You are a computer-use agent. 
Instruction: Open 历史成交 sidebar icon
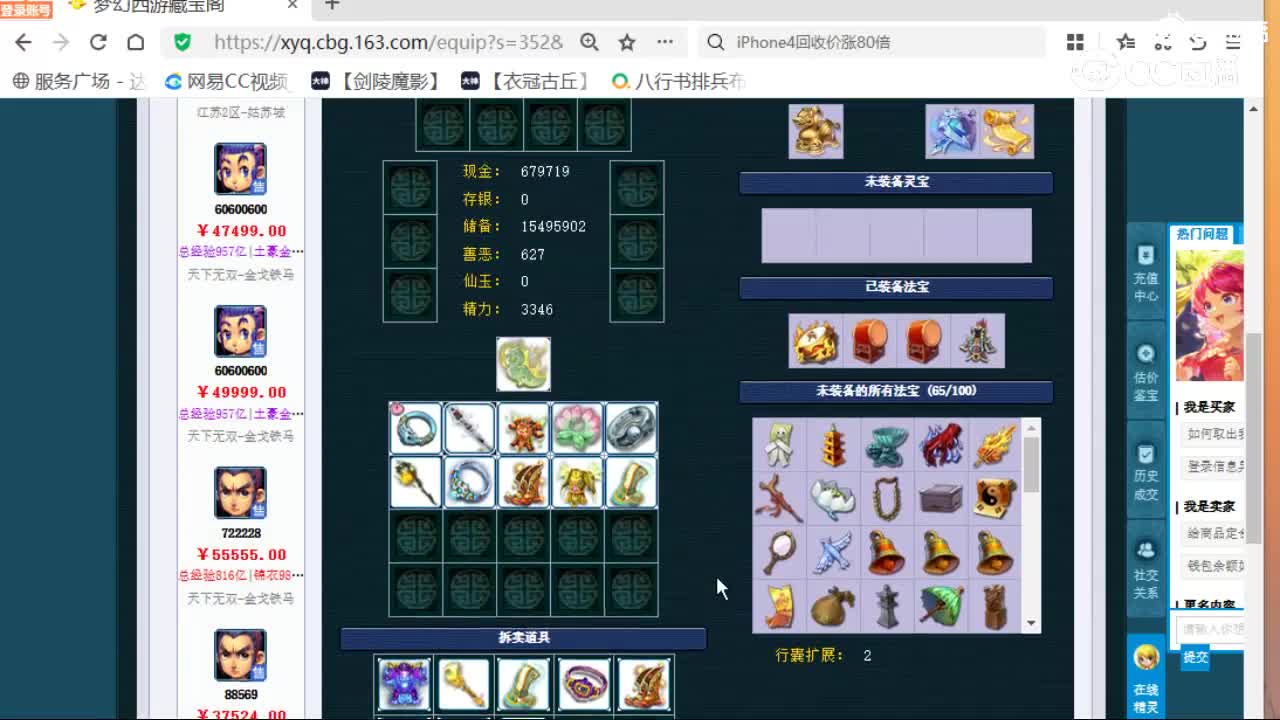pos(1145,473)
